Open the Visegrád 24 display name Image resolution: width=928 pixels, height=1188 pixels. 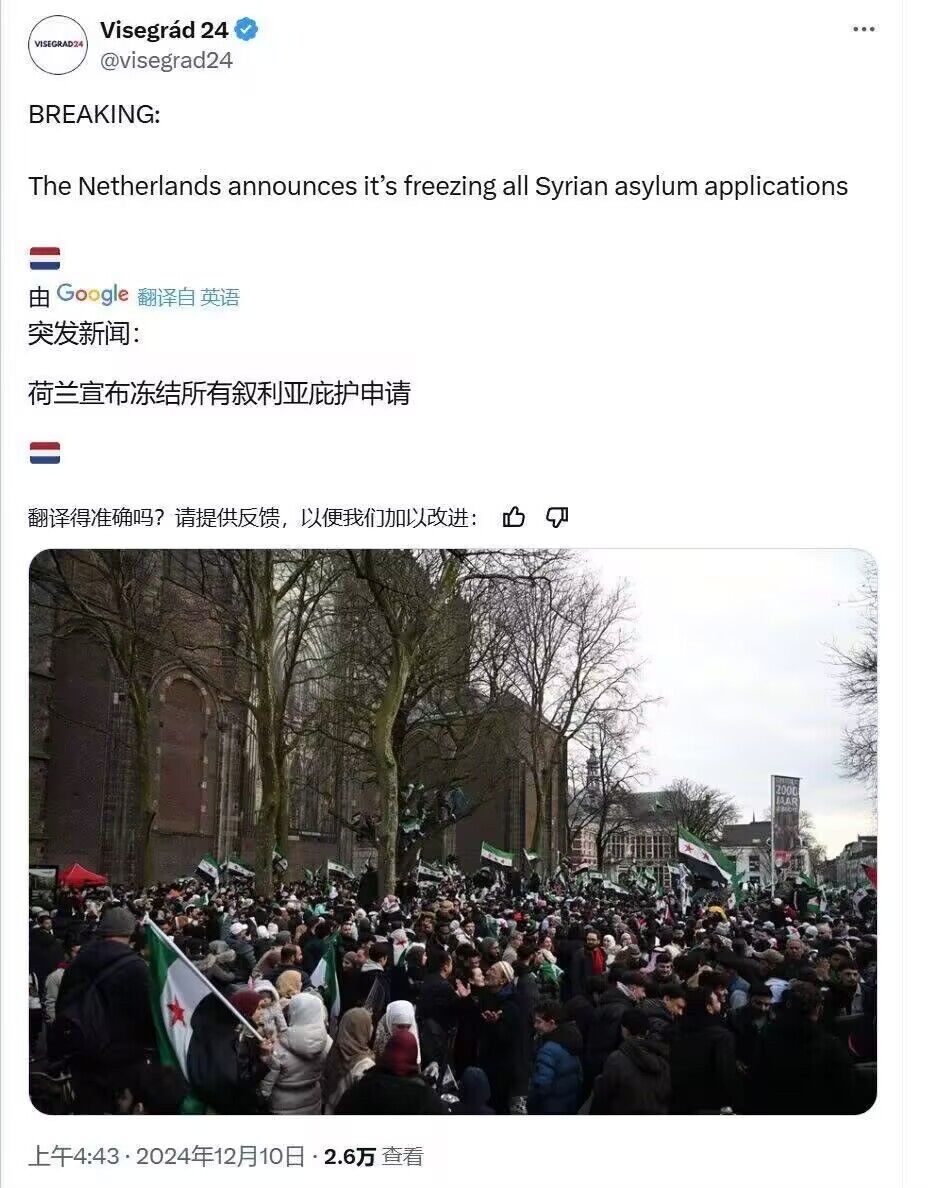[164, 30]
